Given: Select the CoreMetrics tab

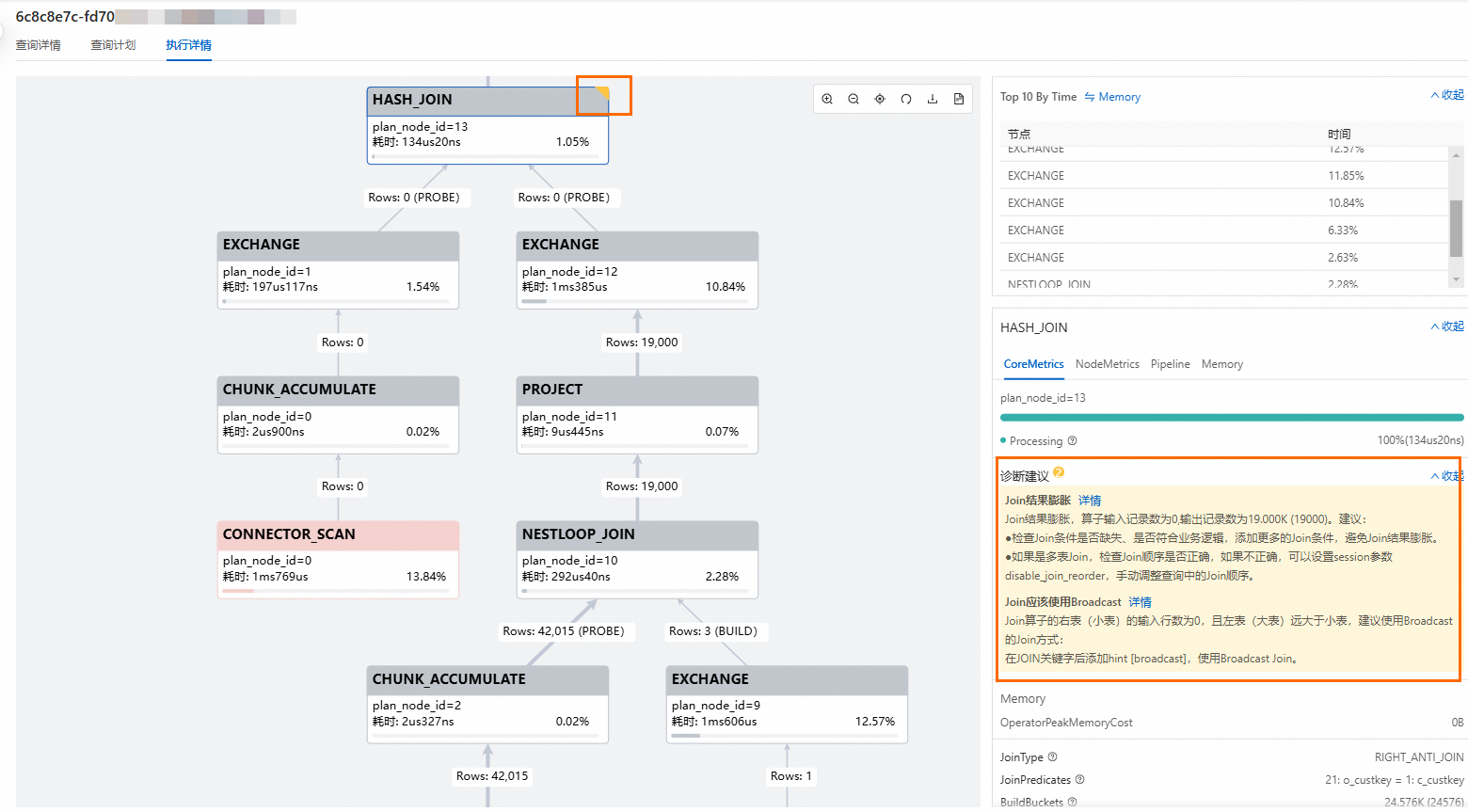Looking at the screenshot, I should point(1033,364).
